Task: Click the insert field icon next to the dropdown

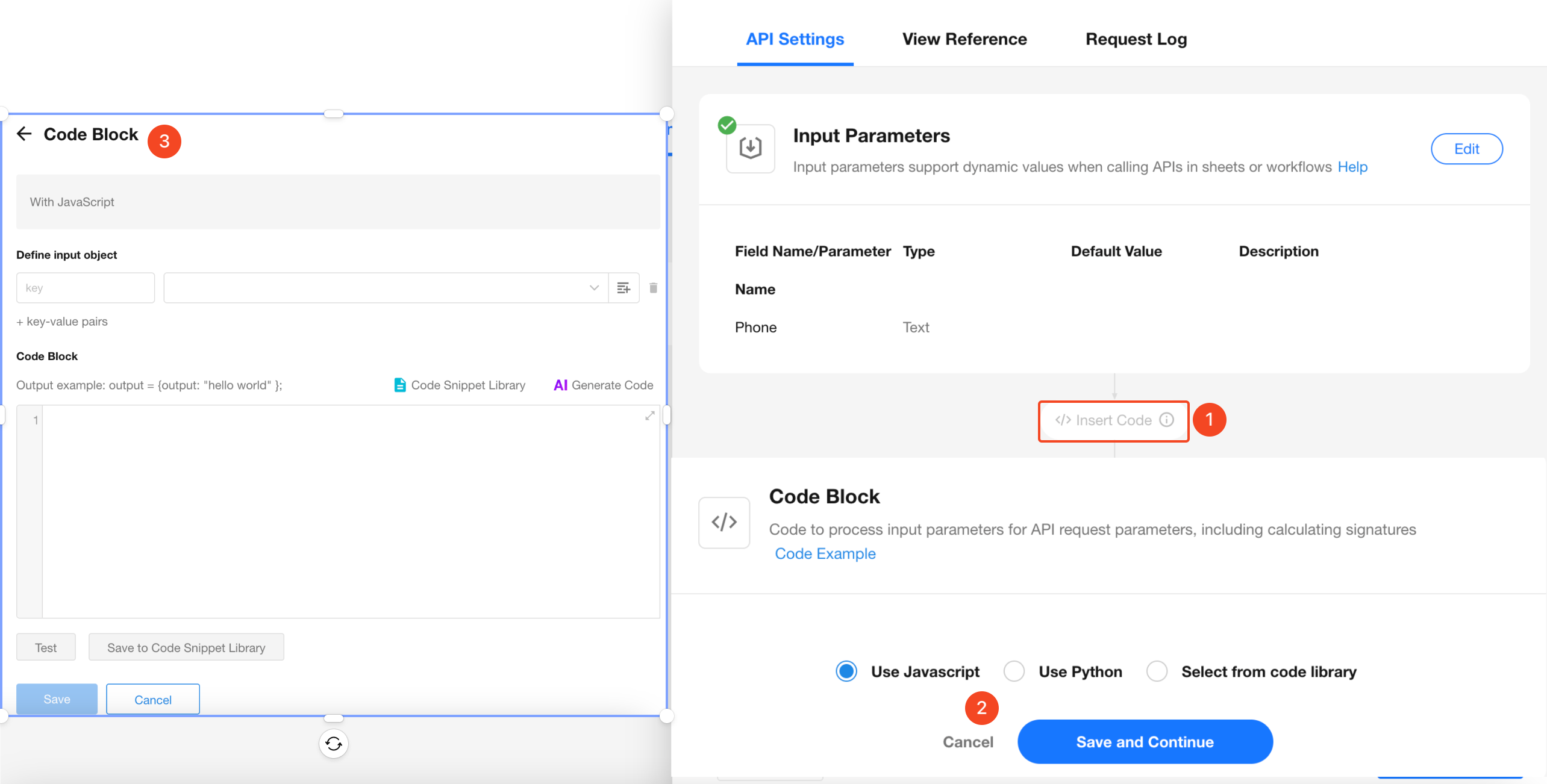Action: click(x=623, y=288)
